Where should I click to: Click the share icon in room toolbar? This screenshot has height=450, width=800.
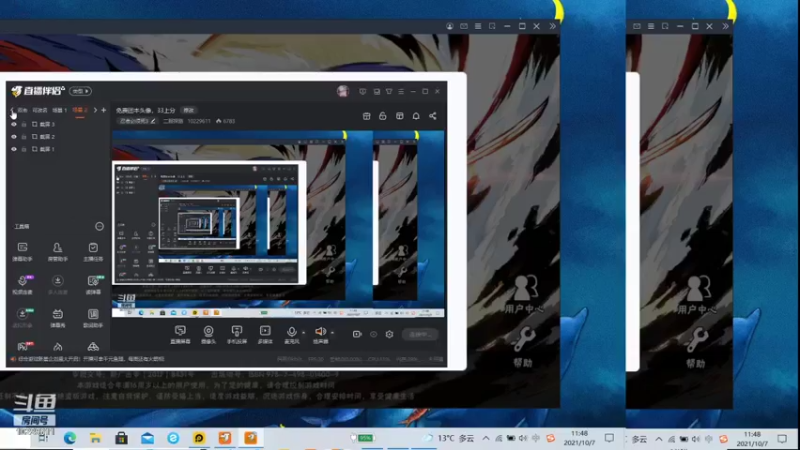(x=433, y=116)
